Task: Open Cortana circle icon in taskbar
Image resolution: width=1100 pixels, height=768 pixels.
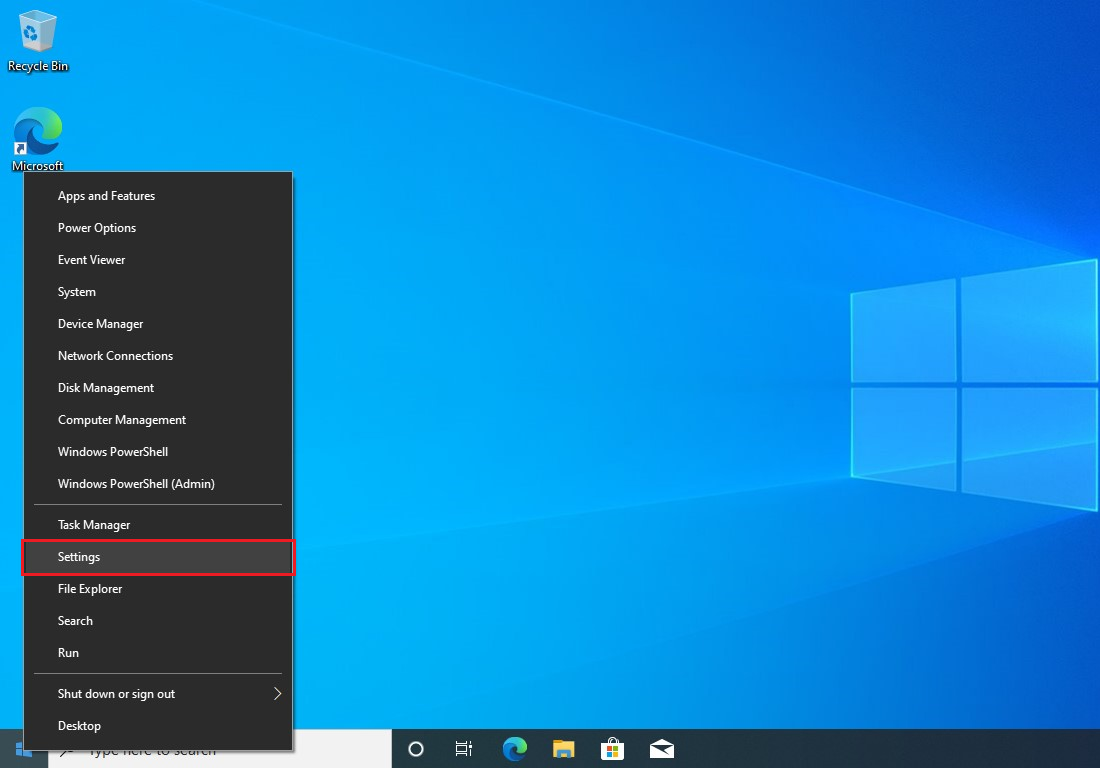Action: (416, 749)
